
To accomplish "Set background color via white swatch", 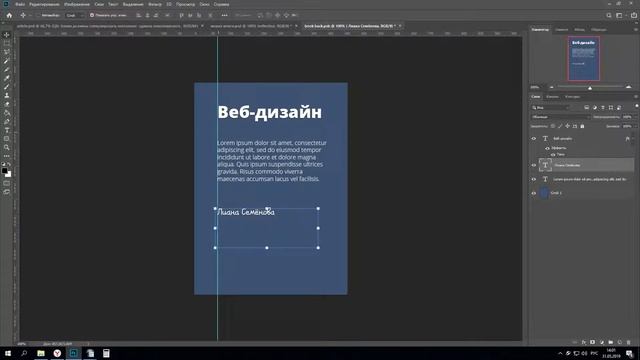I will (9, 175).
